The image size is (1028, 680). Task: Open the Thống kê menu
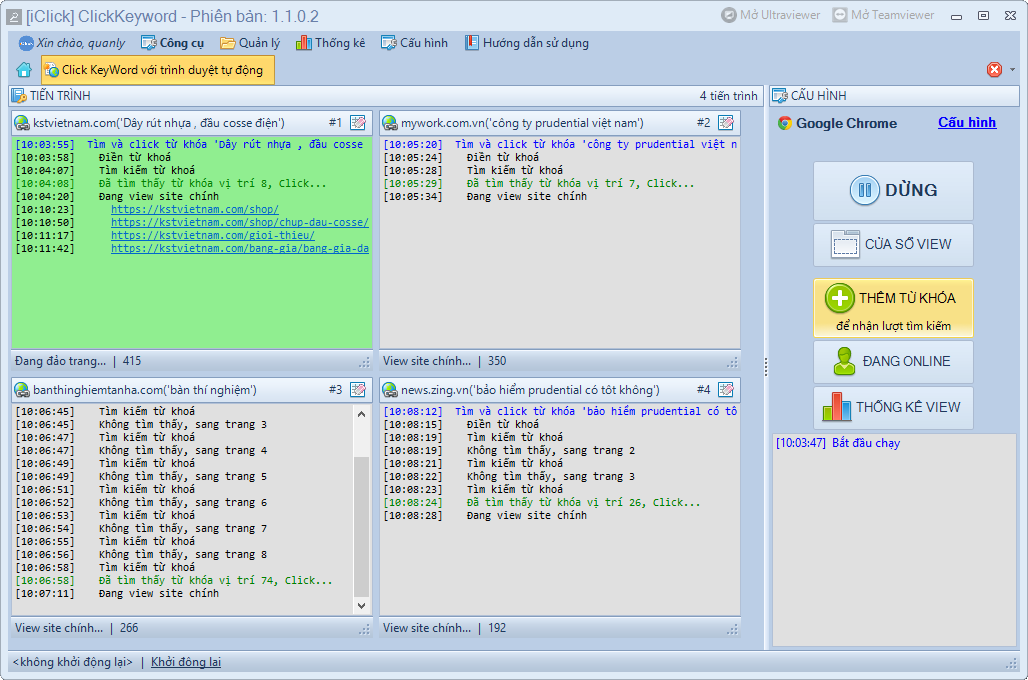point(330,43)
